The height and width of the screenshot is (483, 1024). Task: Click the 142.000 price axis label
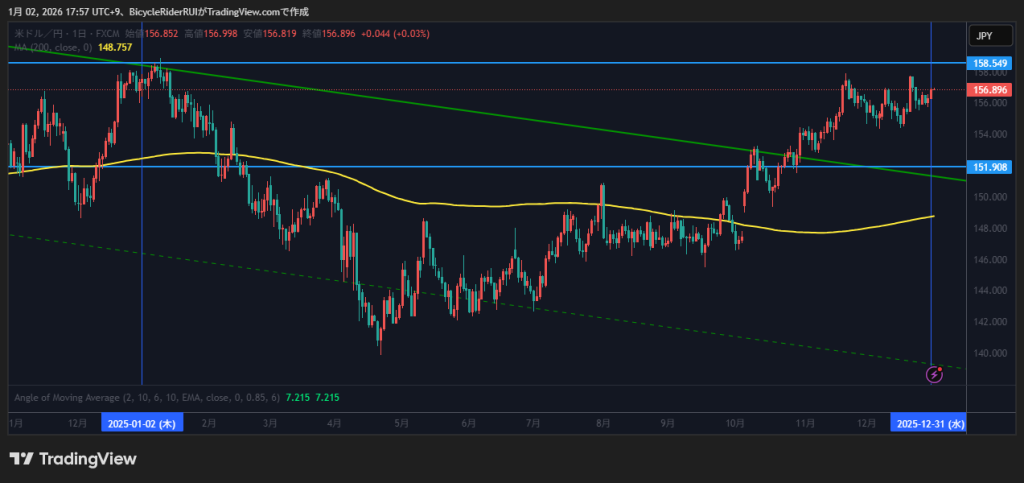(989, 322)
